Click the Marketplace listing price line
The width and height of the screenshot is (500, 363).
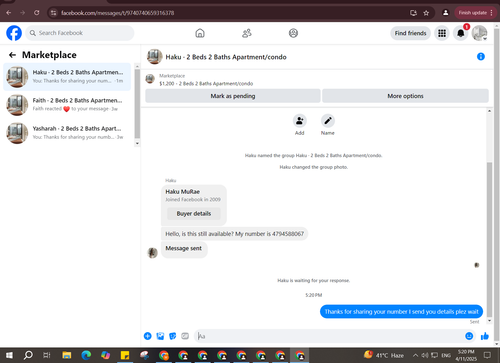[206, 84]
